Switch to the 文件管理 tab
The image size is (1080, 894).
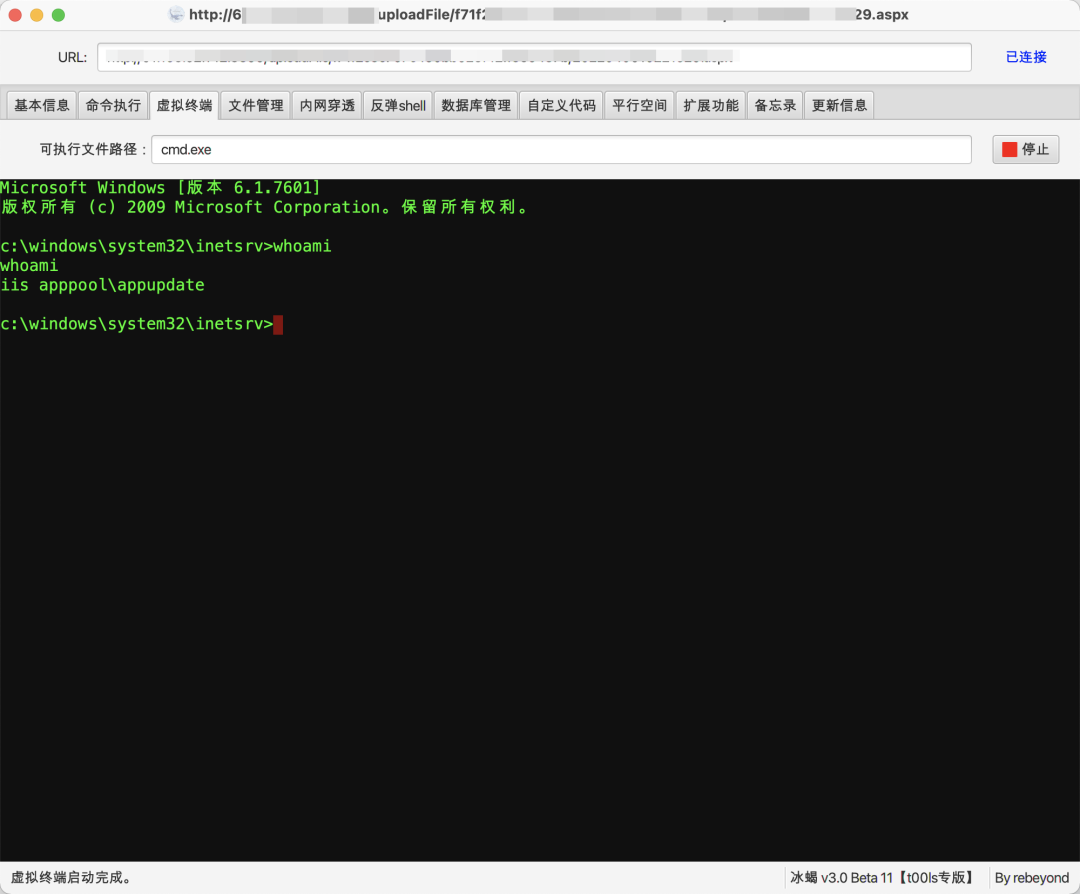(255, 104)
